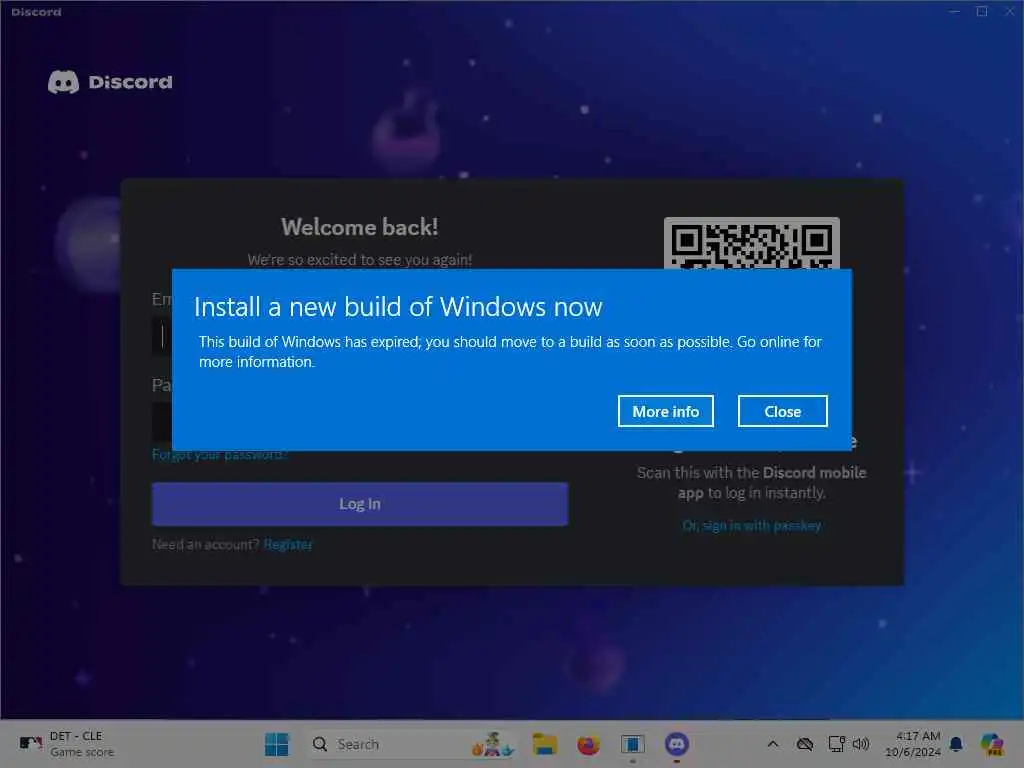
Task: Open the Copilot preview icon
Action: (992, 744)
